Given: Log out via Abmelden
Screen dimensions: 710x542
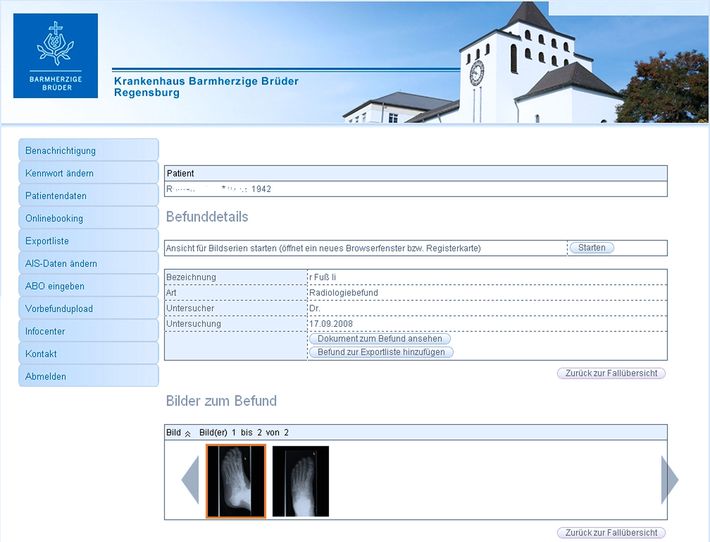Looking at the screenshot, I should [x=88, y=376].
